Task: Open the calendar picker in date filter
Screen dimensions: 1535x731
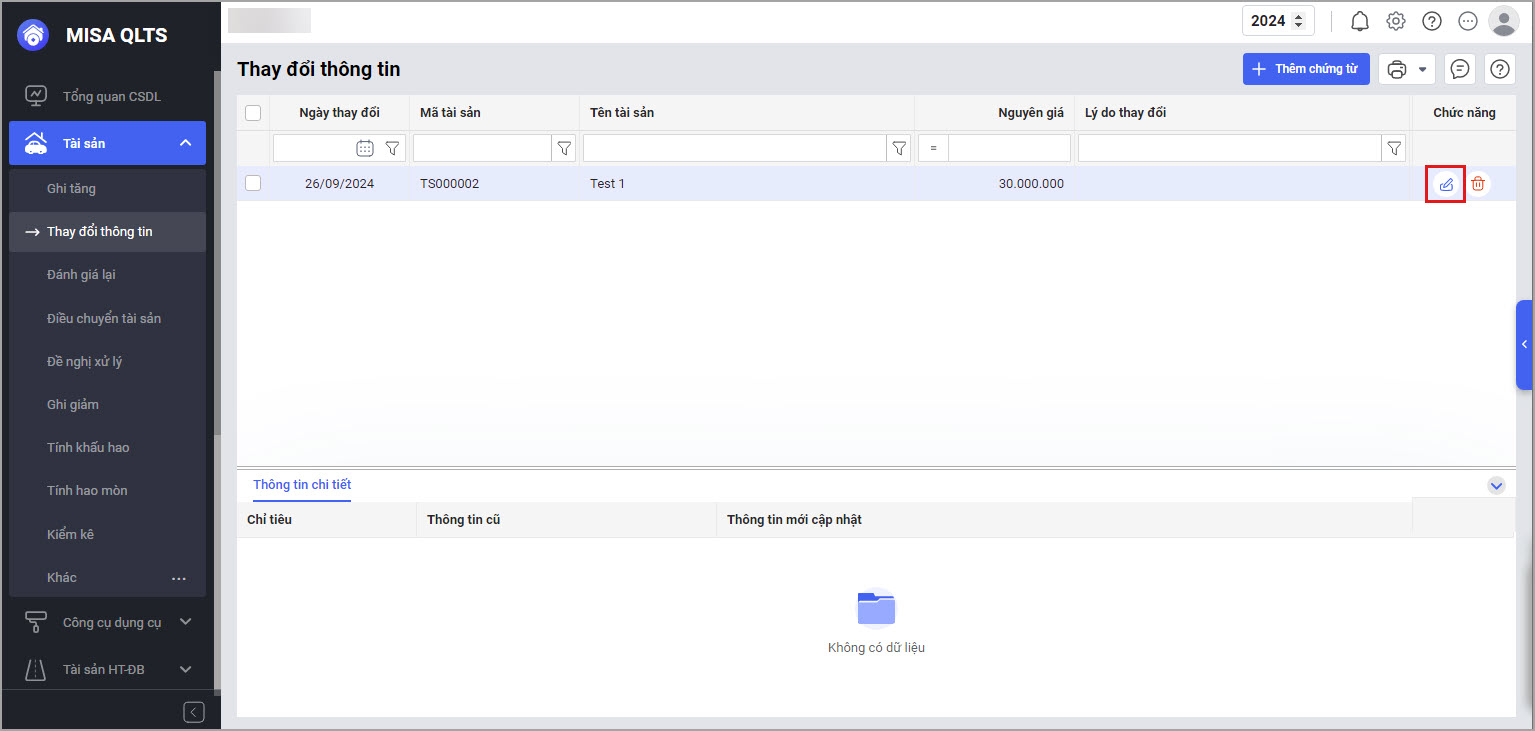Action: (365, 148)
